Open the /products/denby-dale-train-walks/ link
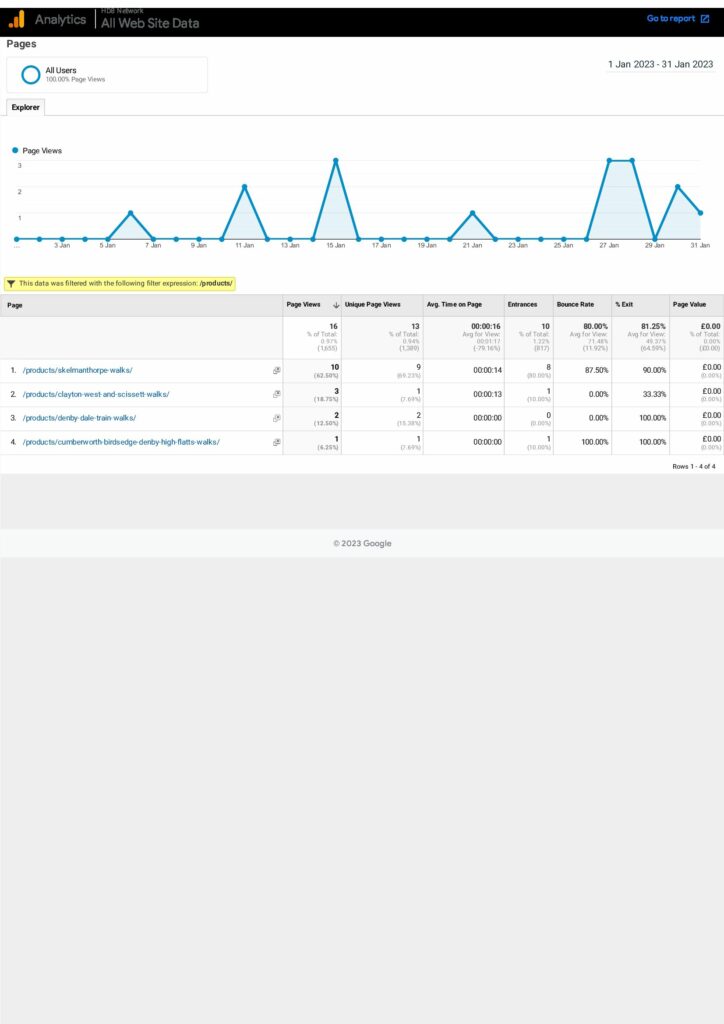The height and width of the screenshot is (1024, 724). (79, 419)
